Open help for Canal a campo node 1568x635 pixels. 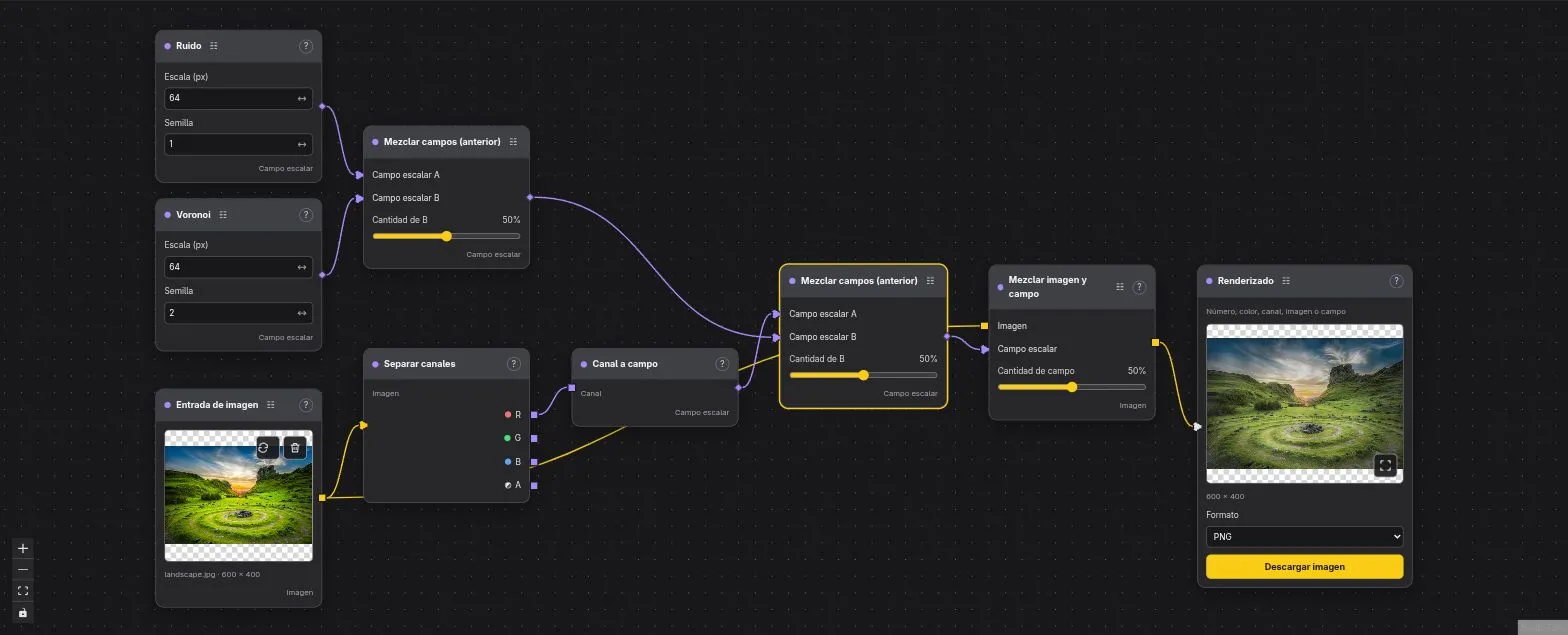(723, 364)
